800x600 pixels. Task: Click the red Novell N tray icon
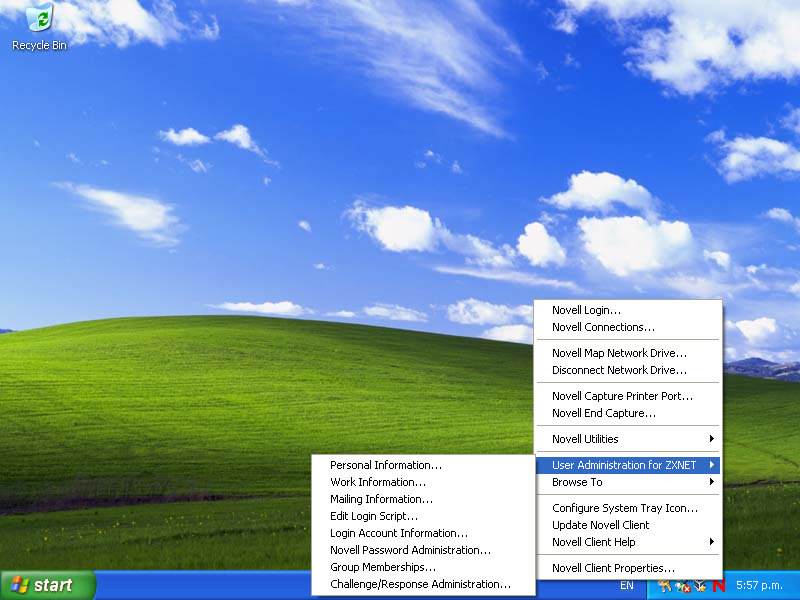coord(719,586)
